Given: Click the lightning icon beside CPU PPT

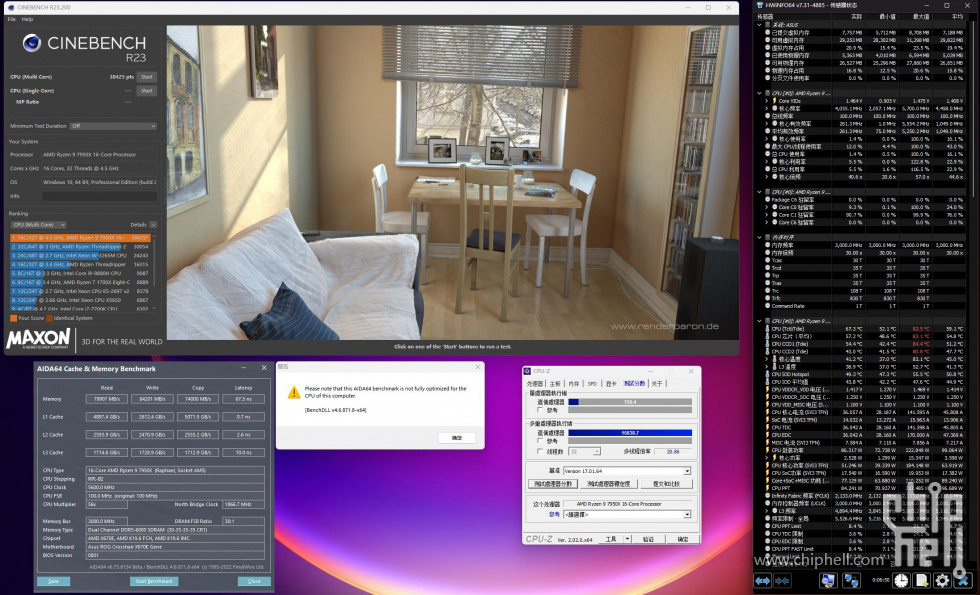Looking at the screenshot, I should point(768,488).
